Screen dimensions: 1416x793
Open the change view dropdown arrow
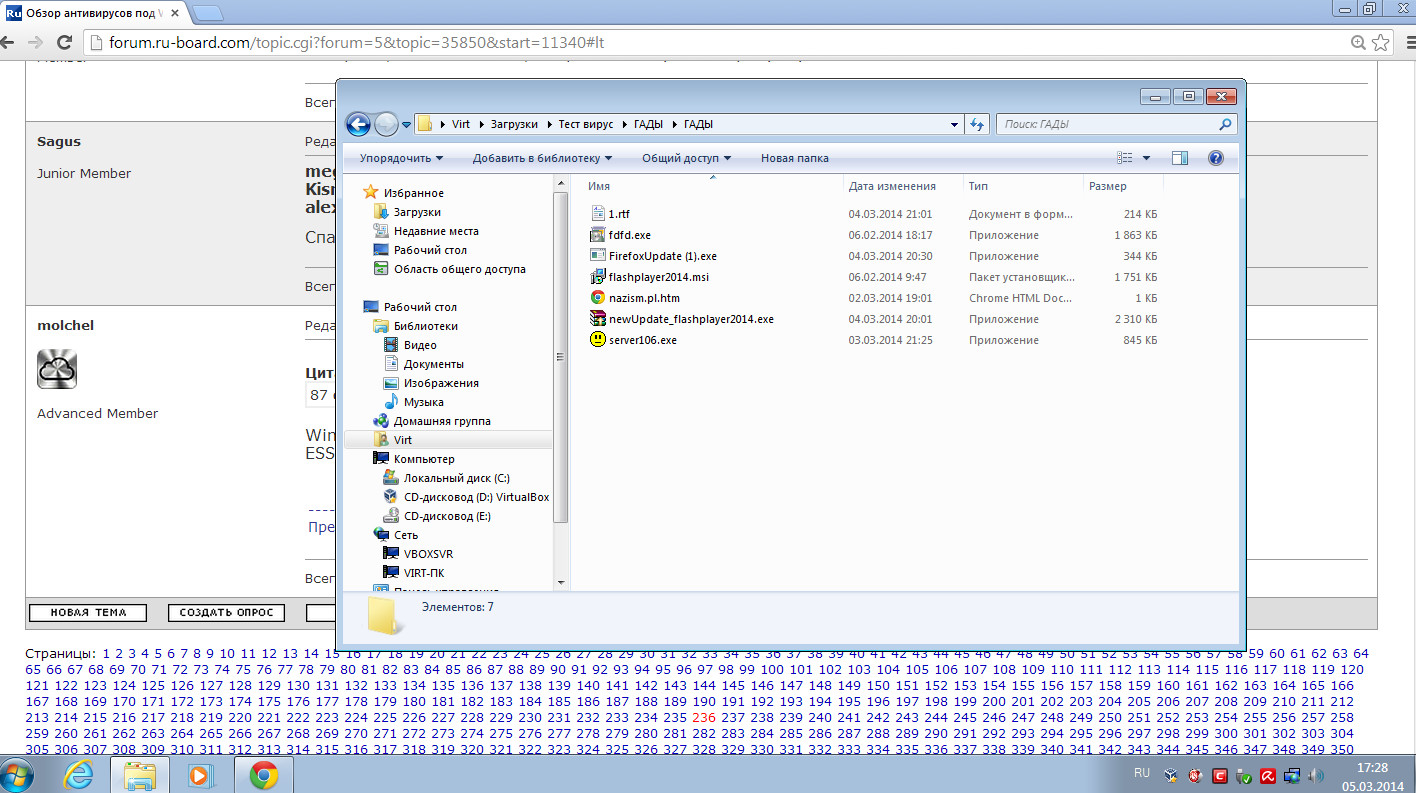(x=1146, y=158)
